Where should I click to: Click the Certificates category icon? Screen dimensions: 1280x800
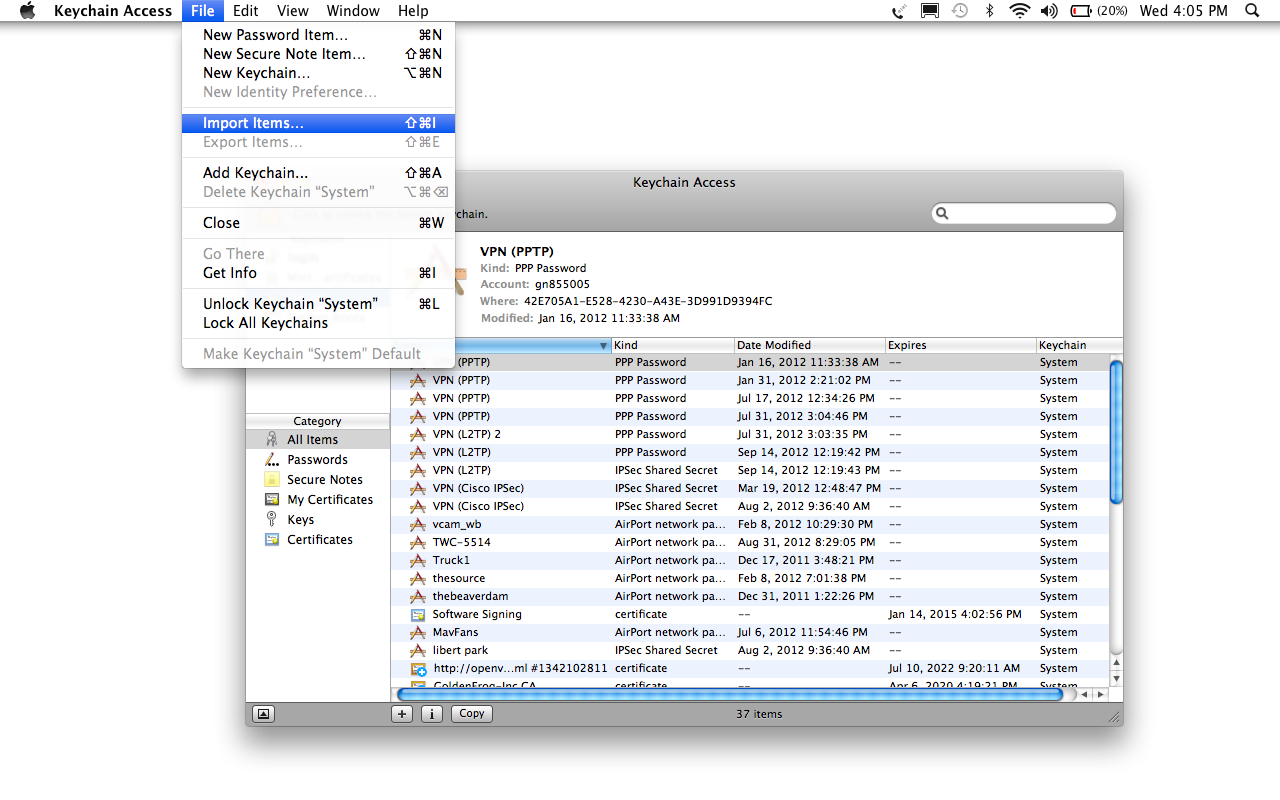point(271,539)
